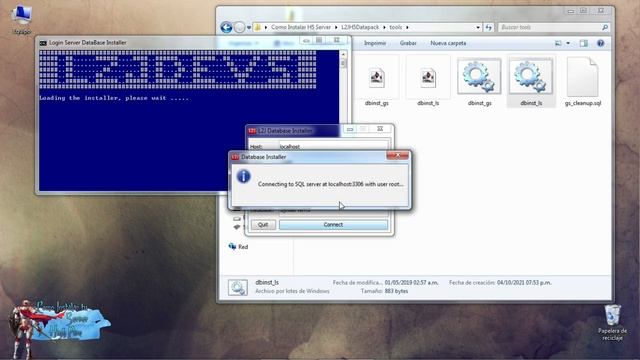The image size is (640, 360).
Task: Select the 'Como Instalar H5 Server' breadcrumb
Action: [301, 27]
